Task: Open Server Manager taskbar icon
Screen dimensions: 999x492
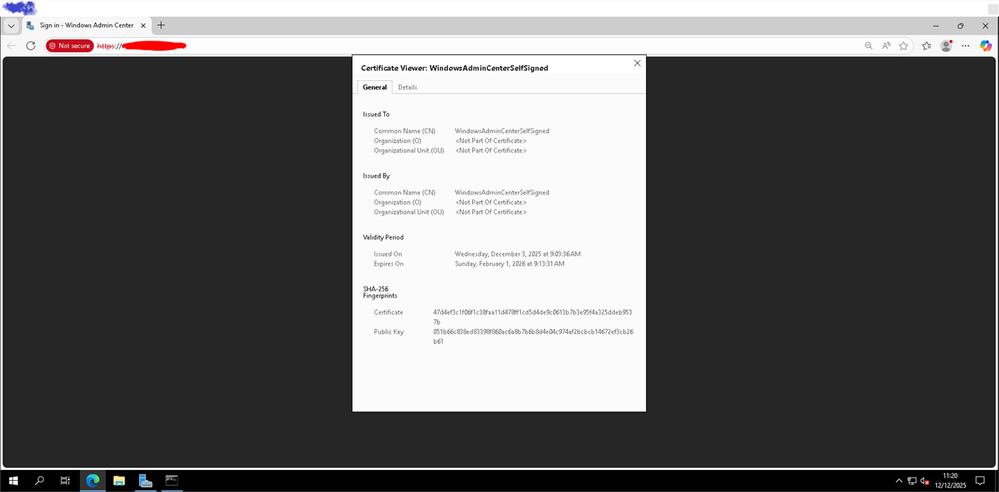Action: click(x=145, y=481)
